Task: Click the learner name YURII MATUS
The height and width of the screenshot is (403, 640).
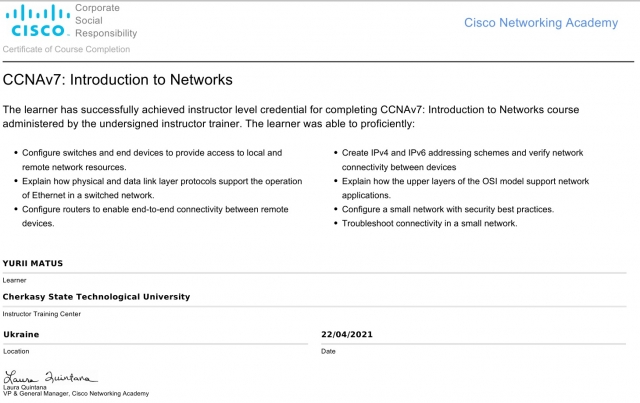Action: click(33, 263)
